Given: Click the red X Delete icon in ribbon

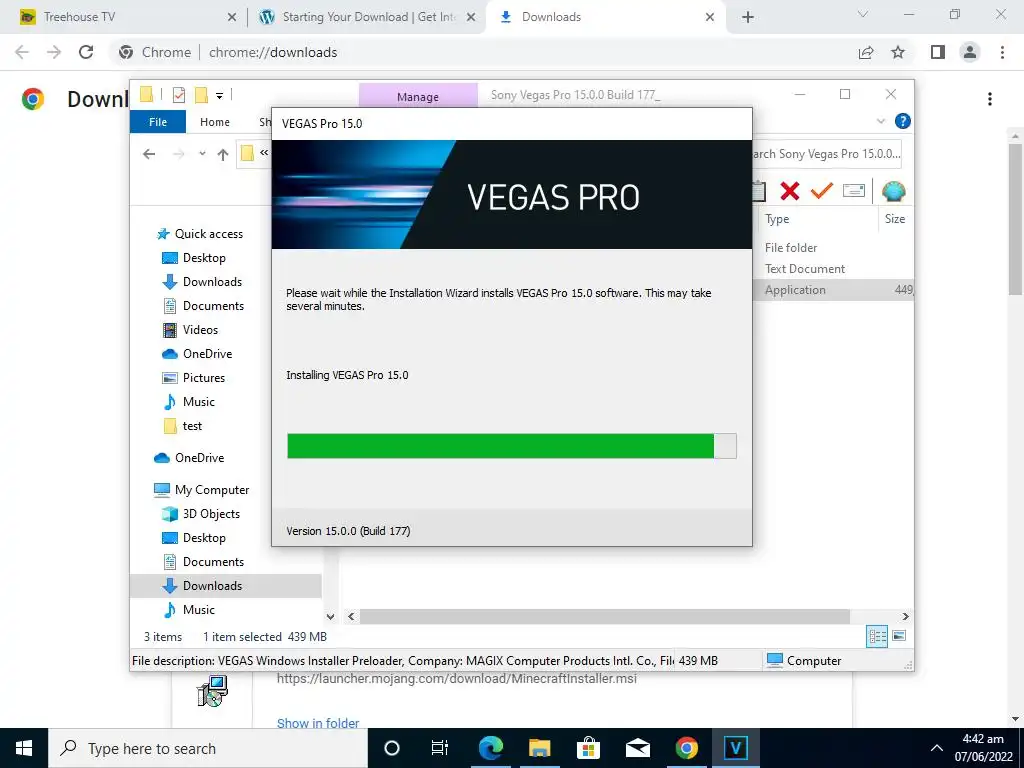Looking at the screenshot, I should 790,191.
